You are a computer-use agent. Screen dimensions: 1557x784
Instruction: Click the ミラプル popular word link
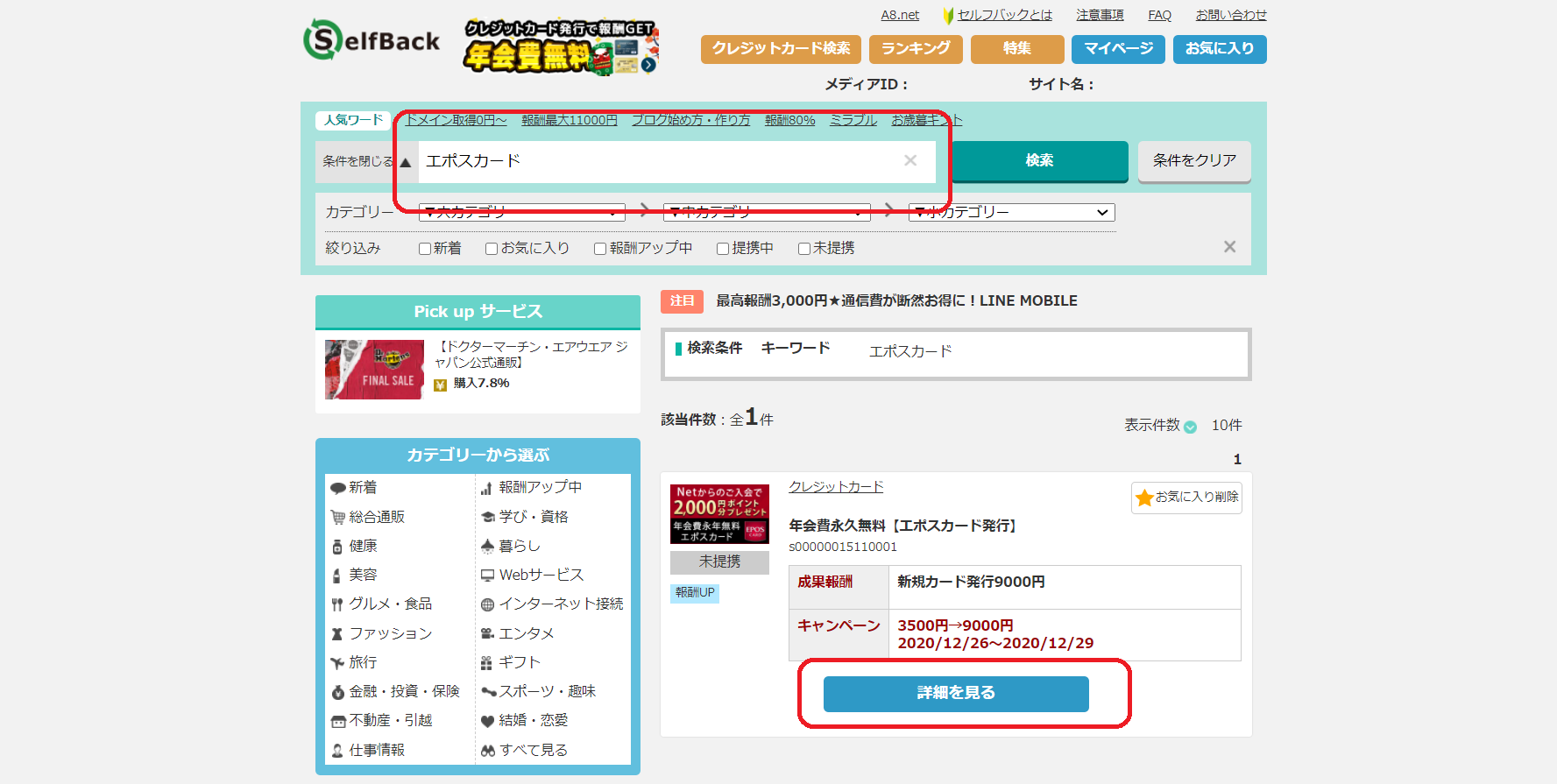click(x=853, y=120)
